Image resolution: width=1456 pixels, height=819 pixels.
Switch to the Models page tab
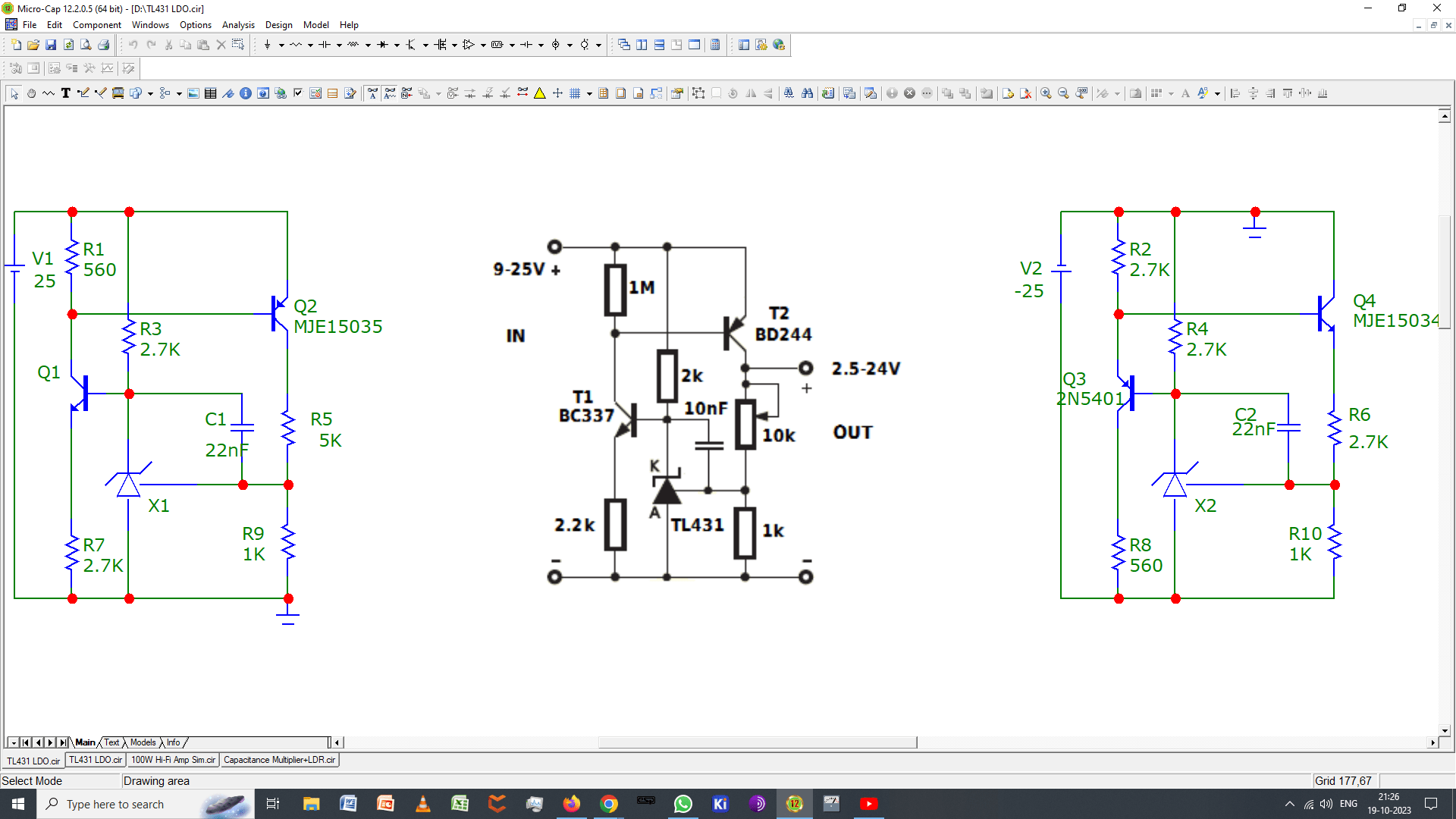tap(143, 742)
